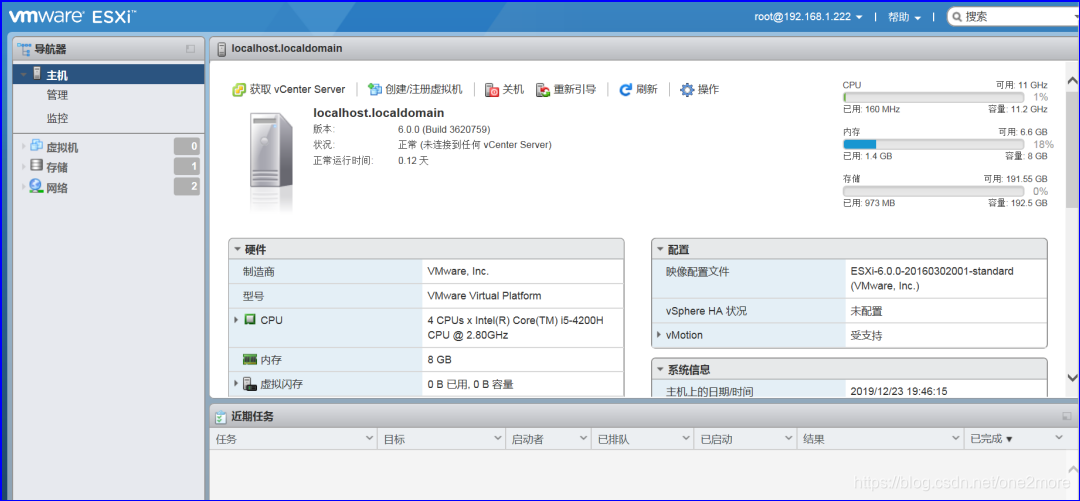Click the CPU usage bar

(x=933, y=97)
